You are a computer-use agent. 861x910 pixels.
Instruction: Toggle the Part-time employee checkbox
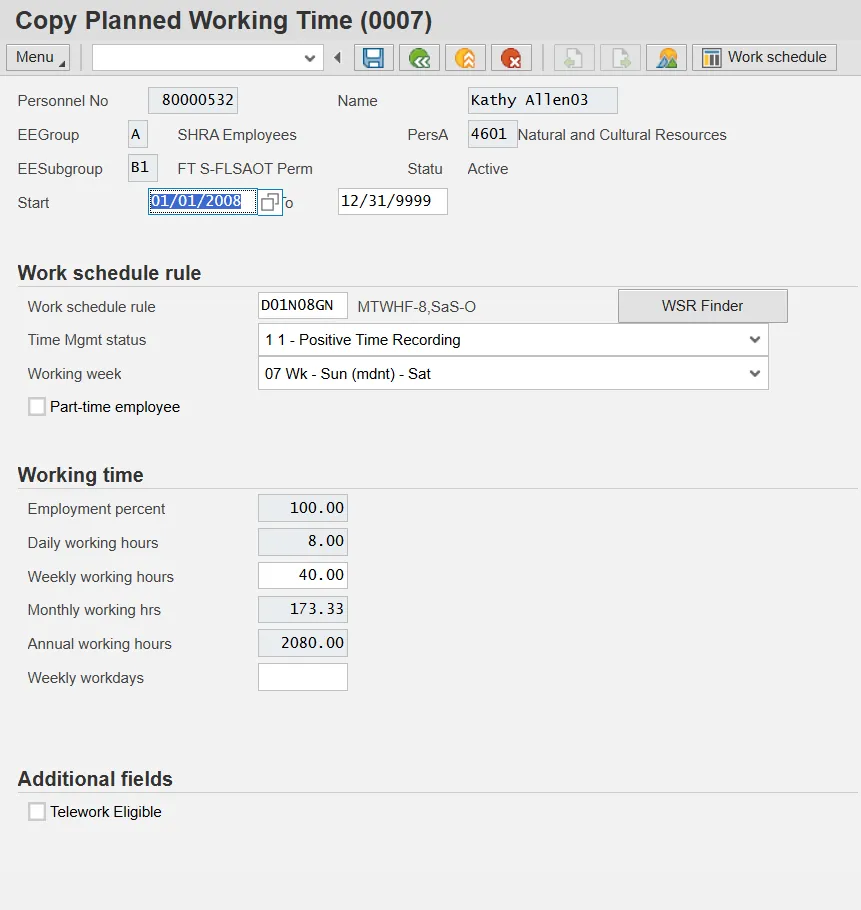point(37,406)
